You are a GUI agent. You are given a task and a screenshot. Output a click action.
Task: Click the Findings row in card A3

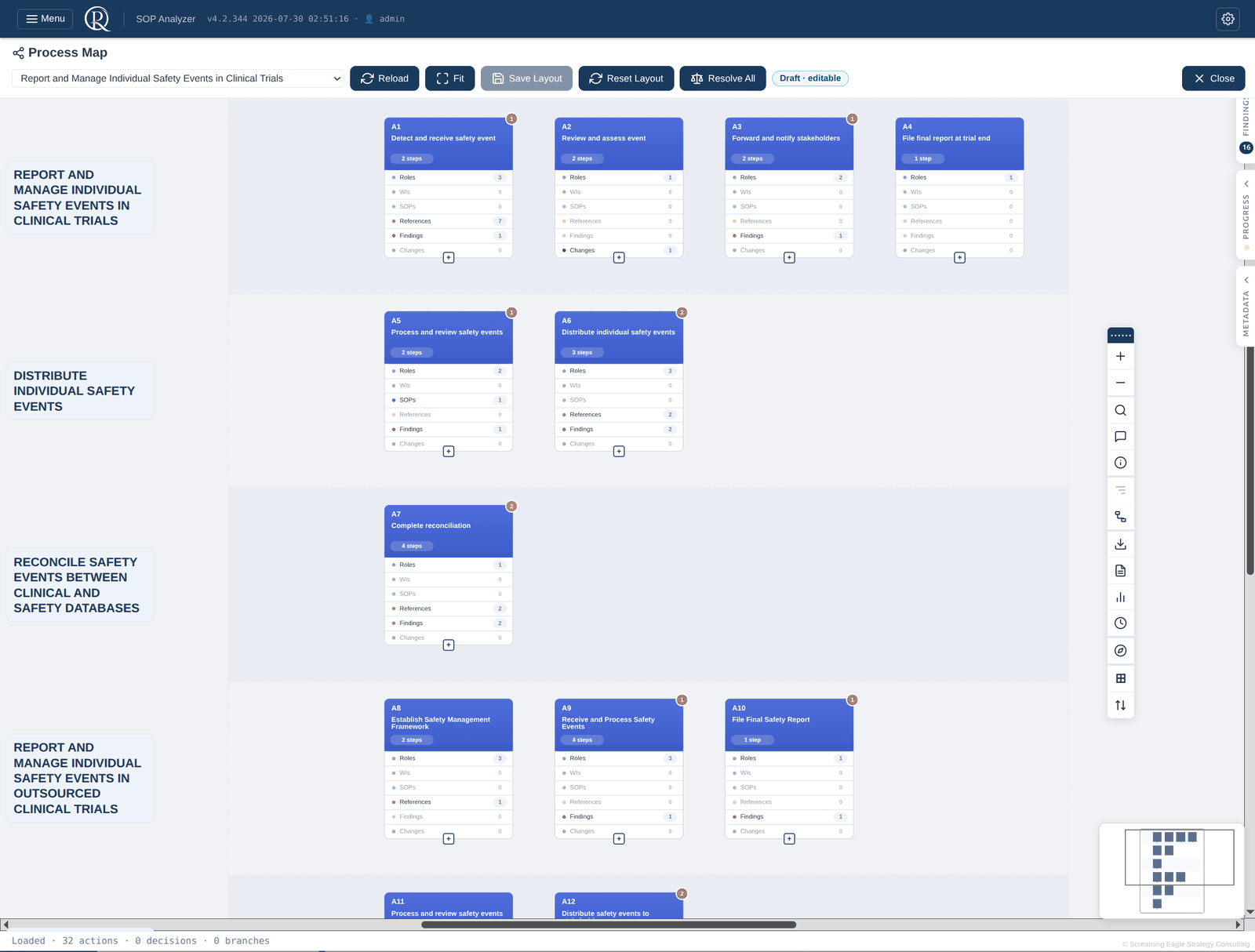tap(789, 235)
